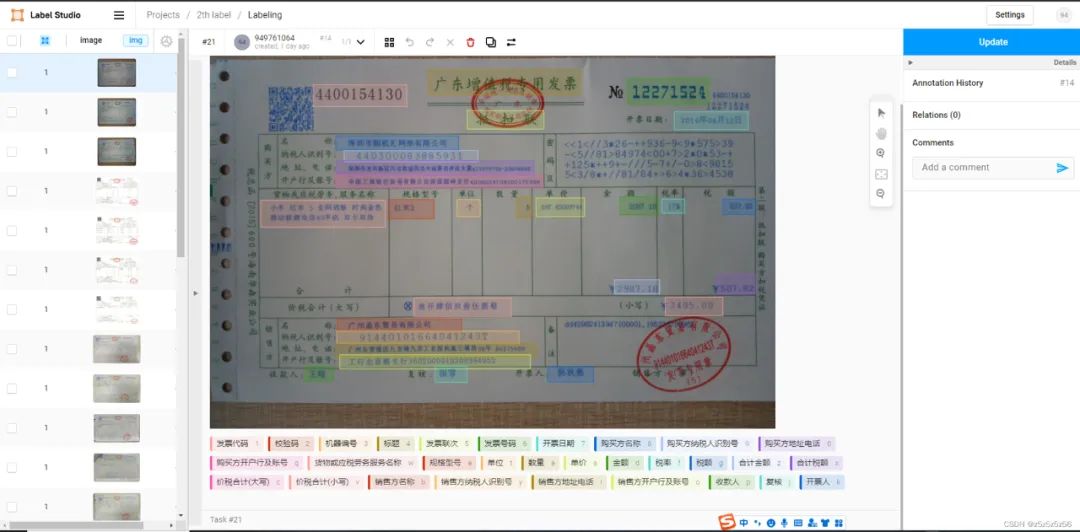The width and height of the screenshot is (1080, 532).
Task: Click the grid view icon in the toolbar
Action: (389, 42)
